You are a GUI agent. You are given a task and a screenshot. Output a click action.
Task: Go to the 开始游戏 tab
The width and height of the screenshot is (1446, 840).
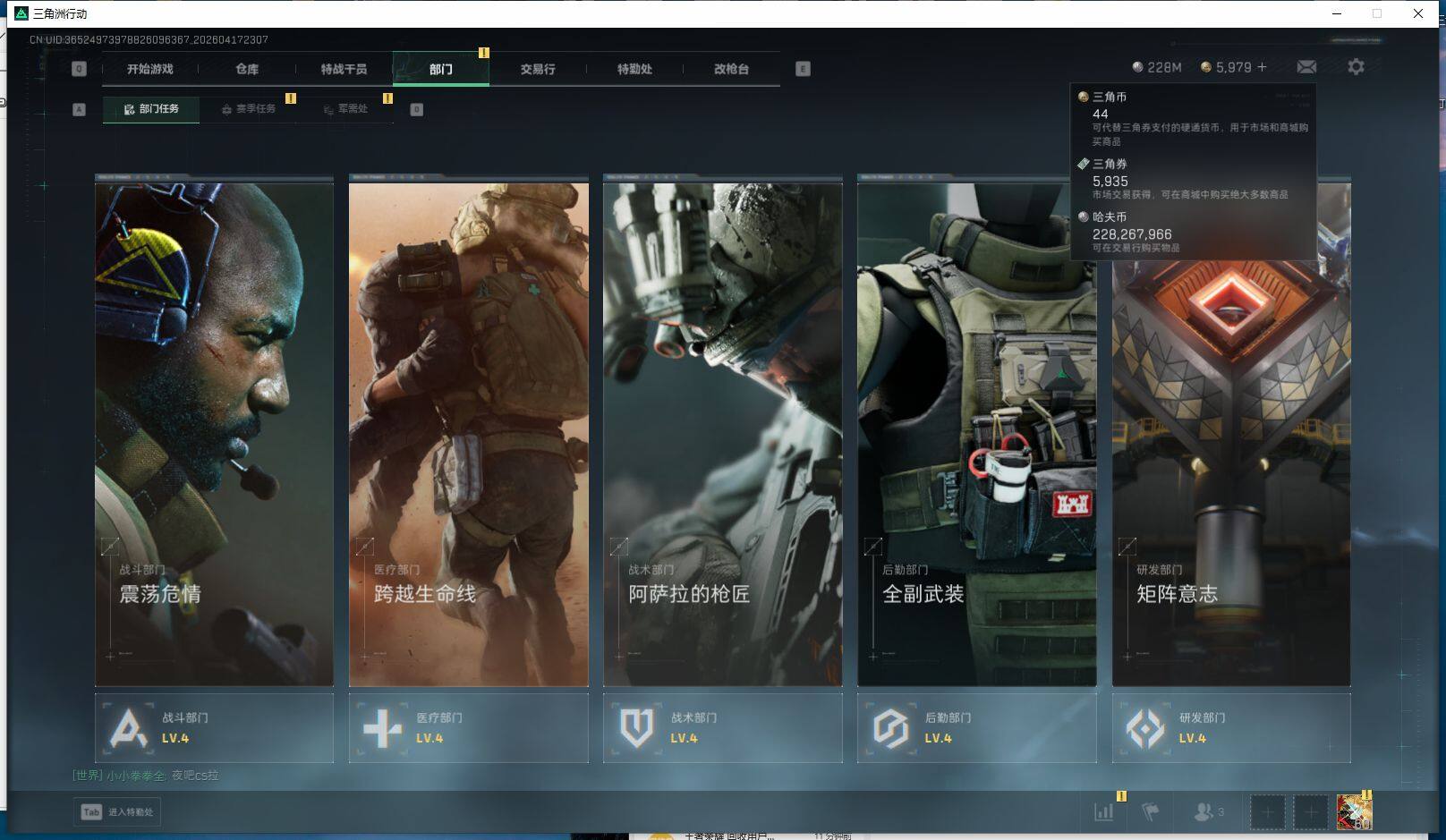(150, 69)
